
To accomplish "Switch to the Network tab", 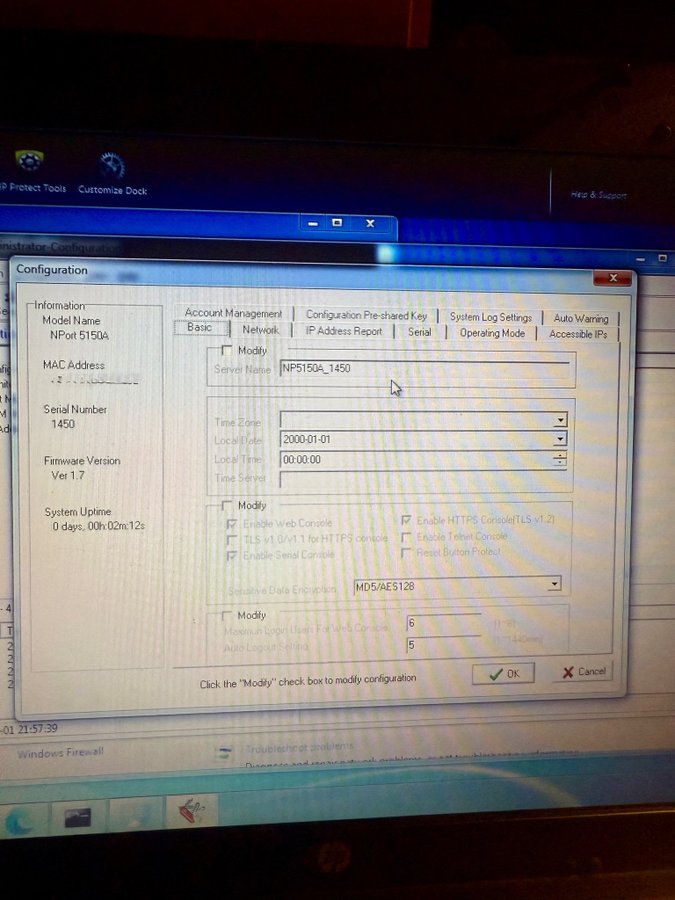I will click(x=260, y=330).
